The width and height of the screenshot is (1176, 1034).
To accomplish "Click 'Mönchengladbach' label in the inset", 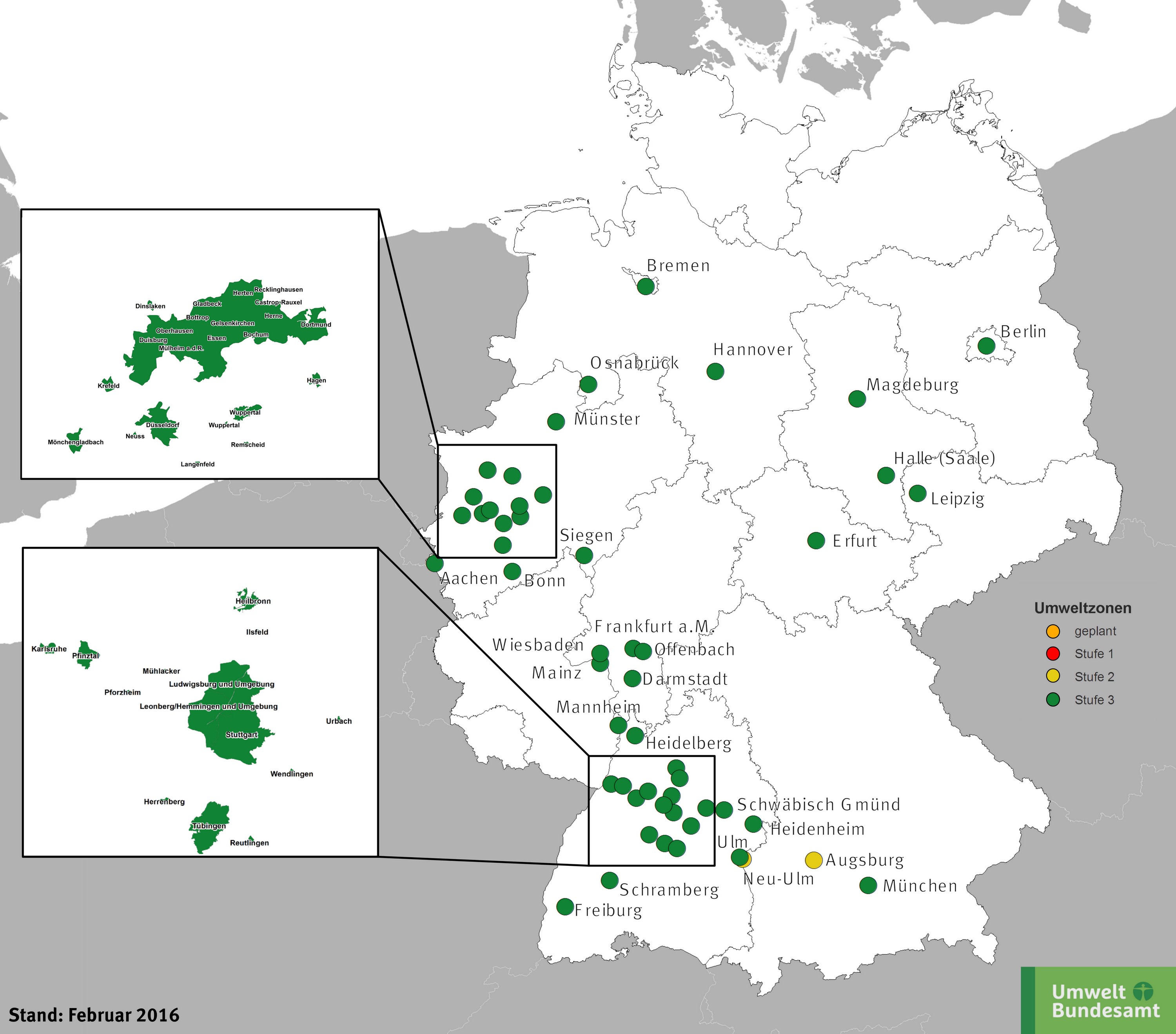I will tap(75, 443).
